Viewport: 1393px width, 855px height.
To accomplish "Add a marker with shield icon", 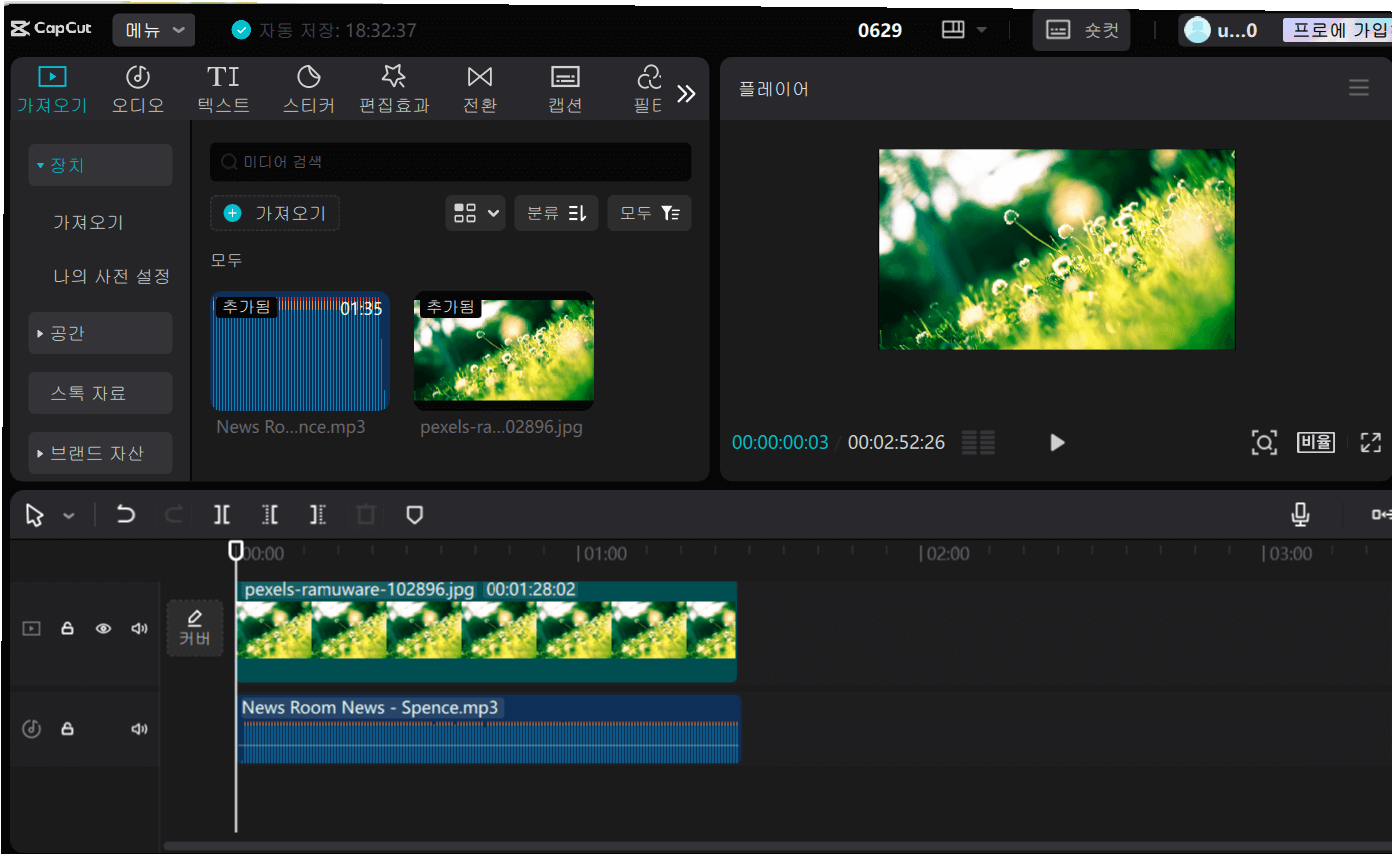I will click(414, 515).
